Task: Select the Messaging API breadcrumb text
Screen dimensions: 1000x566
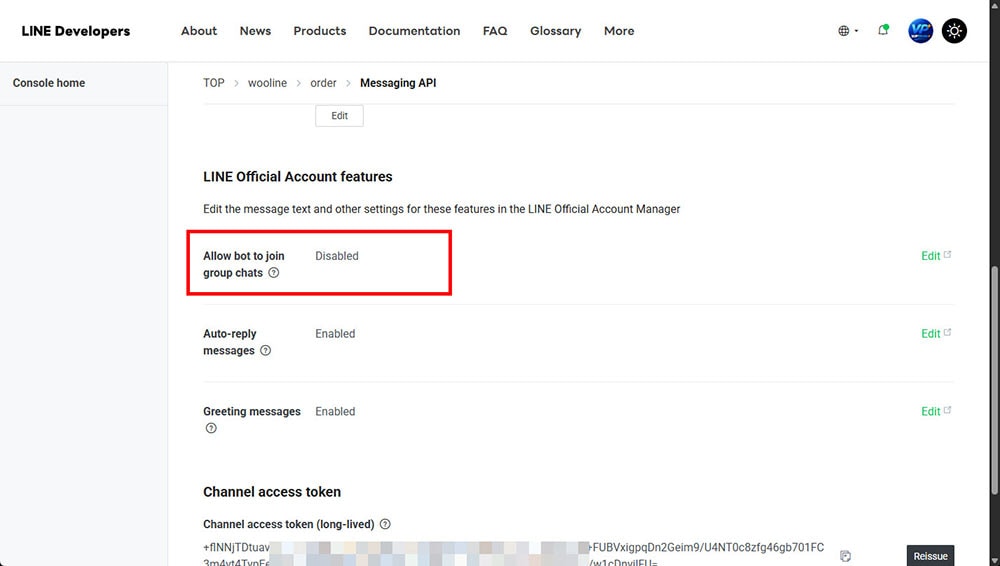Action: pyautogui.click(x=398, y=83)
